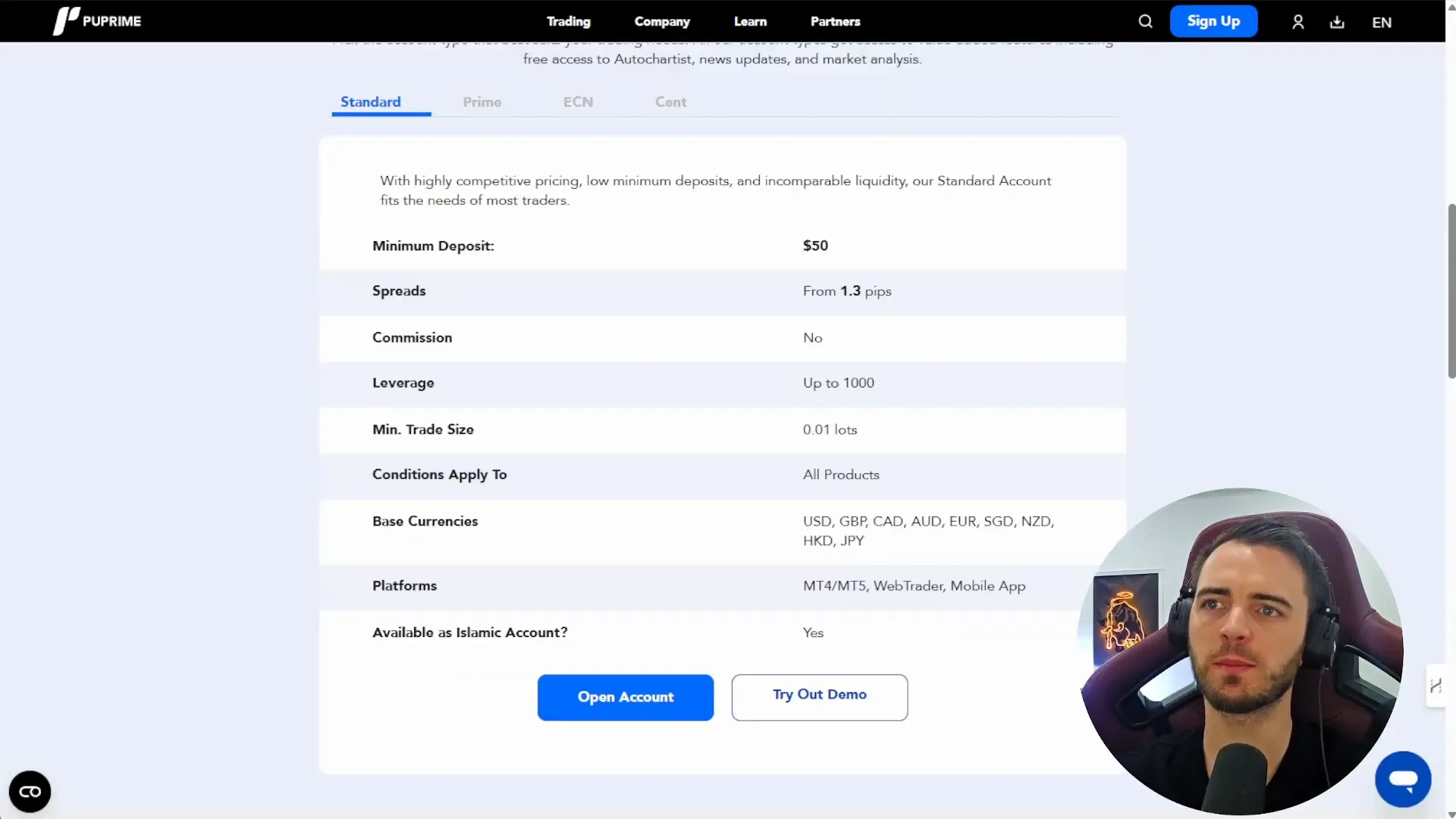Open the search magnifier icon
The width and height of the screenshot is (1456, 819).
(x=1145, y=21)
